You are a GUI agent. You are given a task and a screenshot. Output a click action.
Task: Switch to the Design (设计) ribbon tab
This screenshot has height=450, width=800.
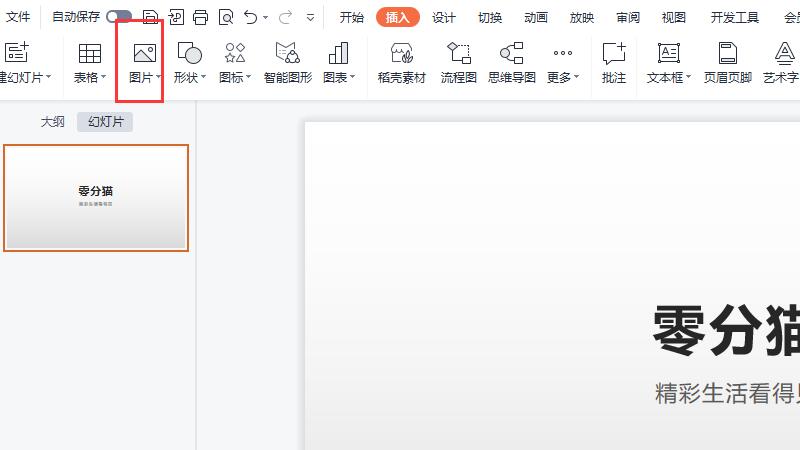[443, 17]
